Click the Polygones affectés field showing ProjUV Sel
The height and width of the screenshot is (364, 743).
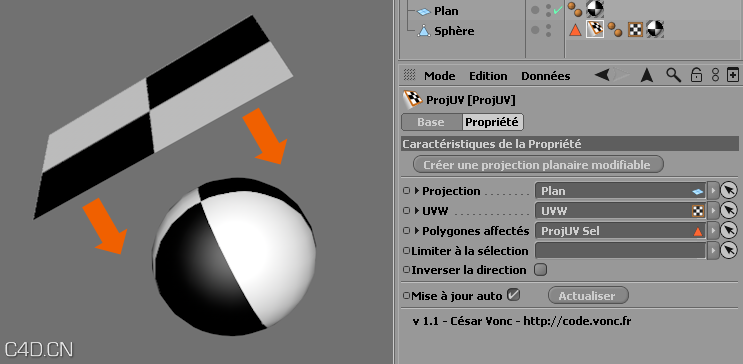pyautogui.click(x=621, y=231)
